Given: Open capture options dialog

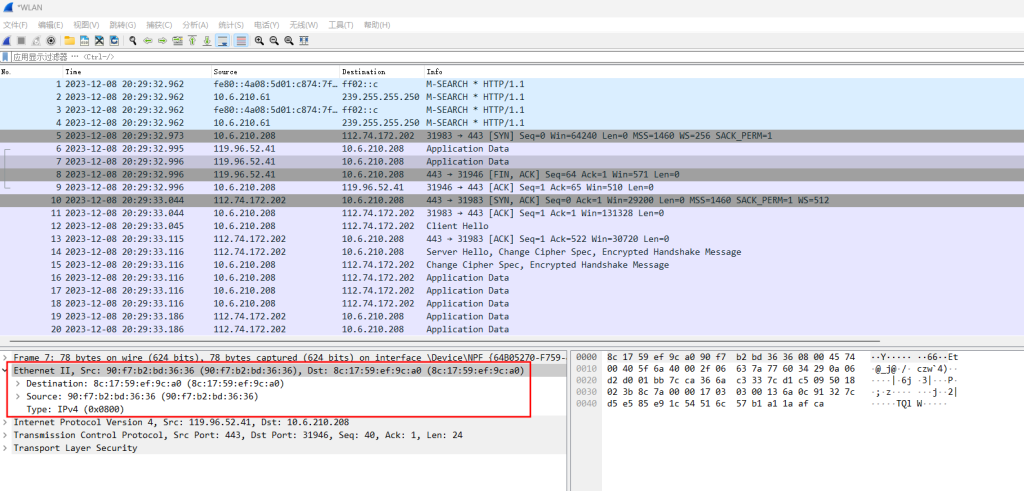Looking at the screenshot, I should (51, 40).
